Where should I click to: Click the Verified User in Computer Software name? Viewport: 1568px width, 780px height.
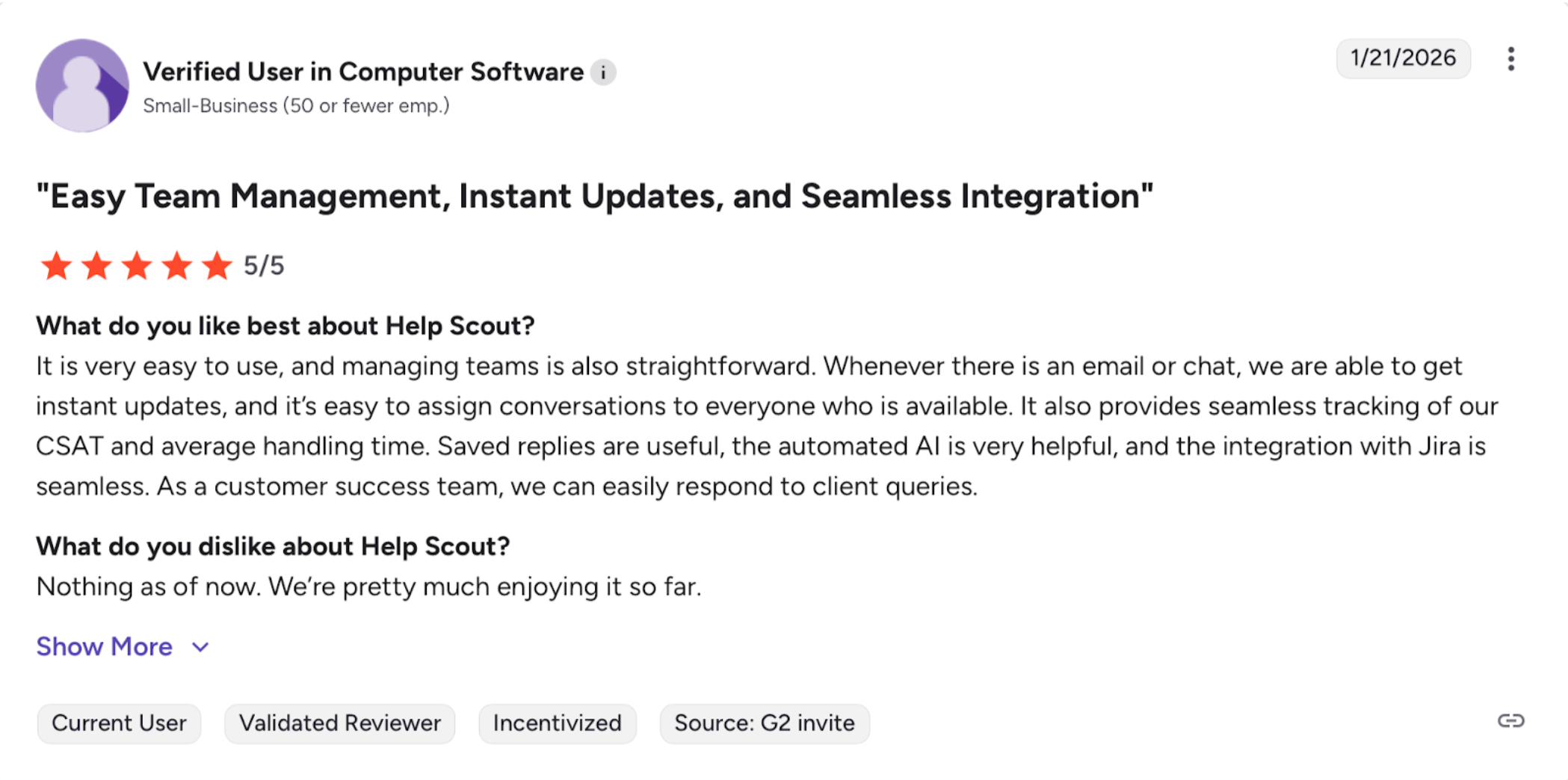[x=363, y=72]
